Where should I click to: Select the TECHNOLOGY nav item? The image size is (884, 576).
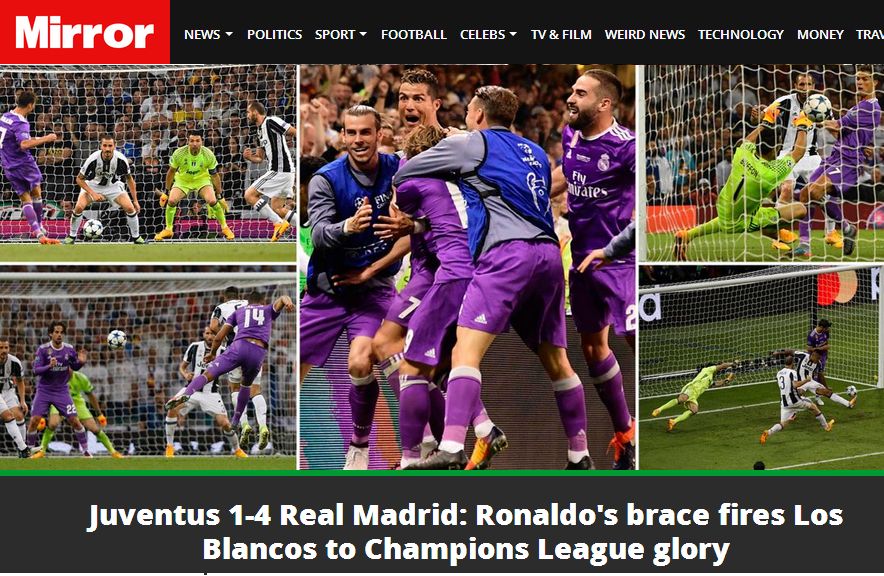coord(741,34)
